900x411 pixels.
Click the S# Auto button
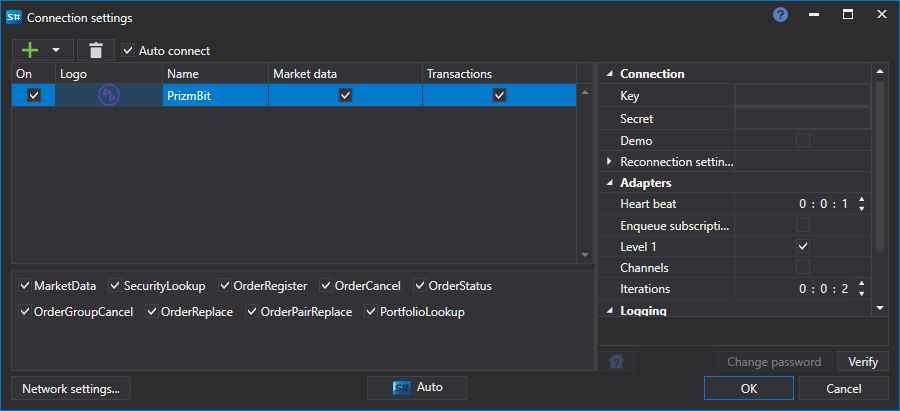(x=417, y=387)
